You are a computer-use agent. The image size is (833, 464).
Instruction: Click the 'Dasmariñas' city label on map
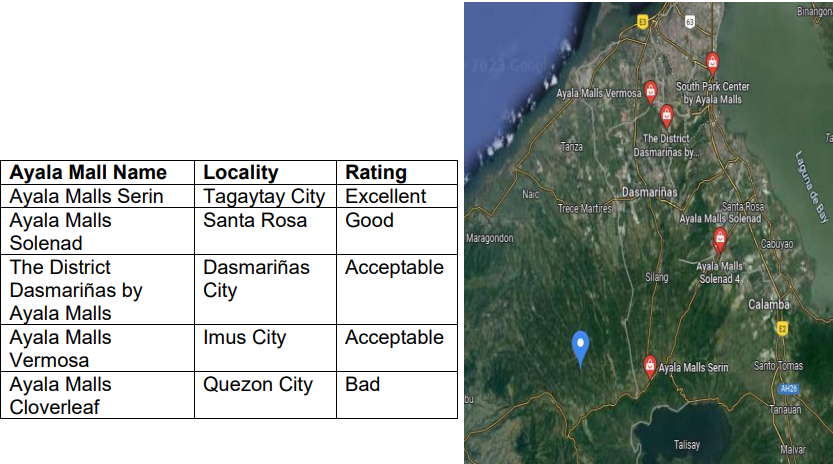[x=649, y=192]
